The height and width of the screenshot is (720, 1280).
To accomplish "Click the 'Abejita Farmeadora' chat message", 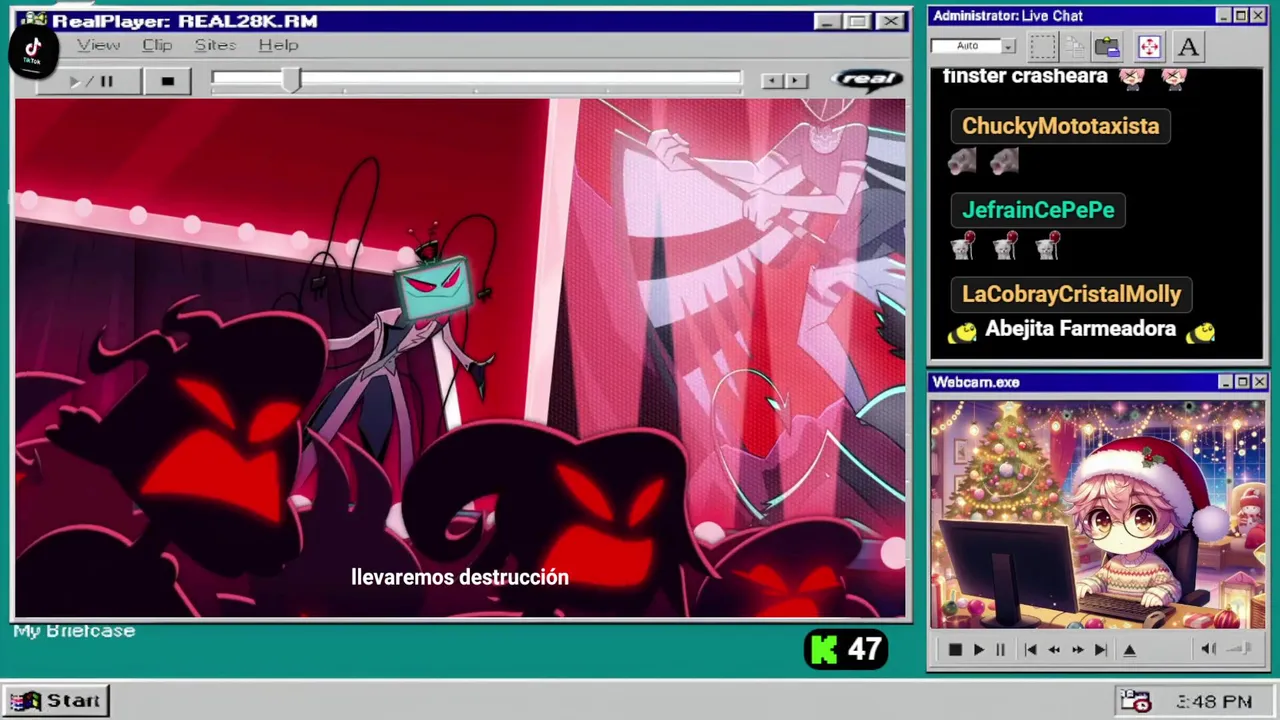I will (x=1080, y=329).
